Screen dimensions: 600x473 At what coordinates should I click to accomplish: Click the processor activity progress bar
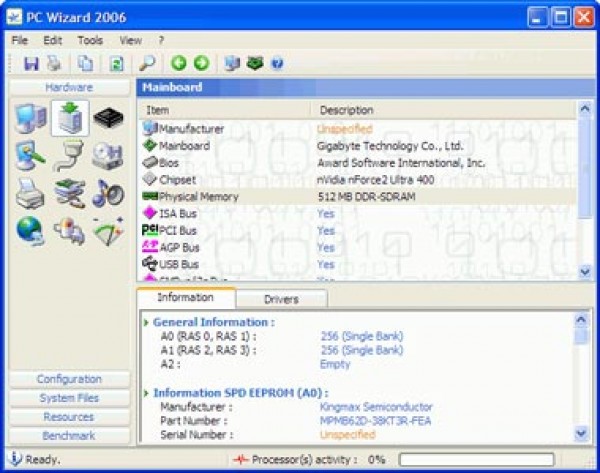(476, 459)
